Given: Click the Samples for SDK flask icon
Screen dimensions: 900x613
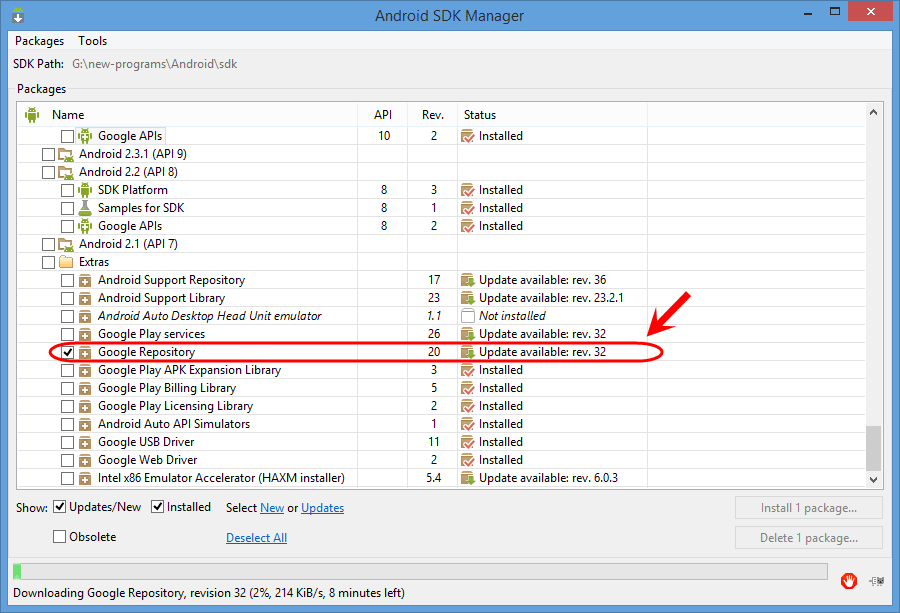Looking at the screenshot, I should [x=85, y=208].
